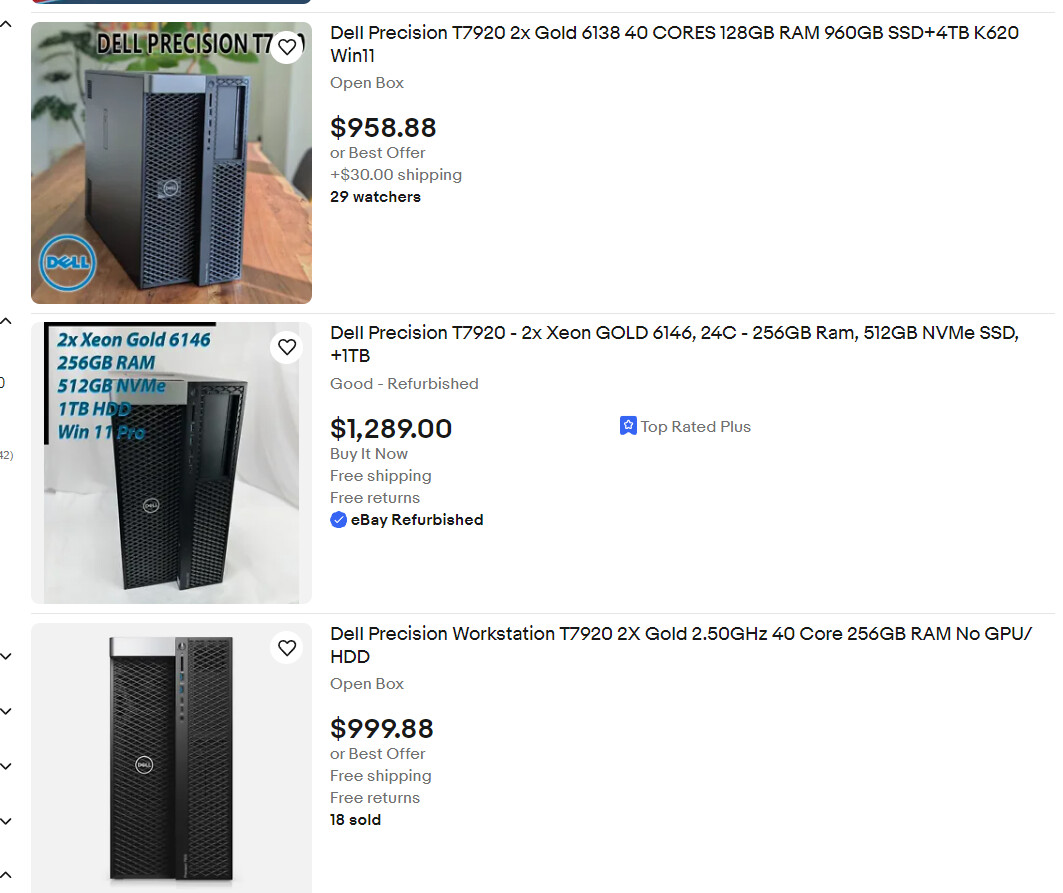This screenshot has height=893, width=1063.
Task: Click the eBay Refurbished blue checkmark icon
Action: point(339,519)
